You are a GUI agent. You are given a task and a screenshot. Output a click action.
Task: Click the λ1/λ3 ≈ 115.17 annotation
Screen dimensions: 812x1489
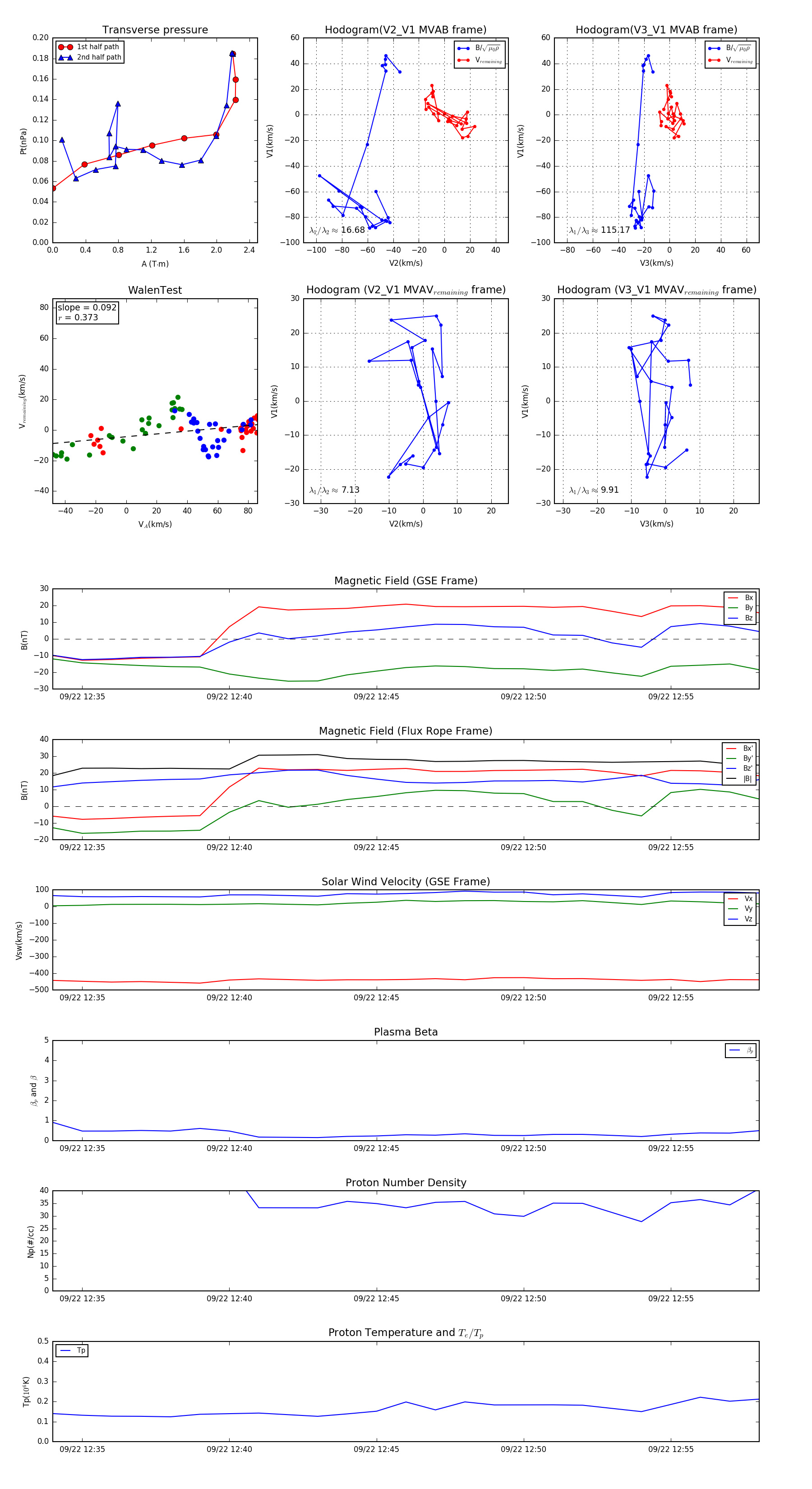(600, 230)
